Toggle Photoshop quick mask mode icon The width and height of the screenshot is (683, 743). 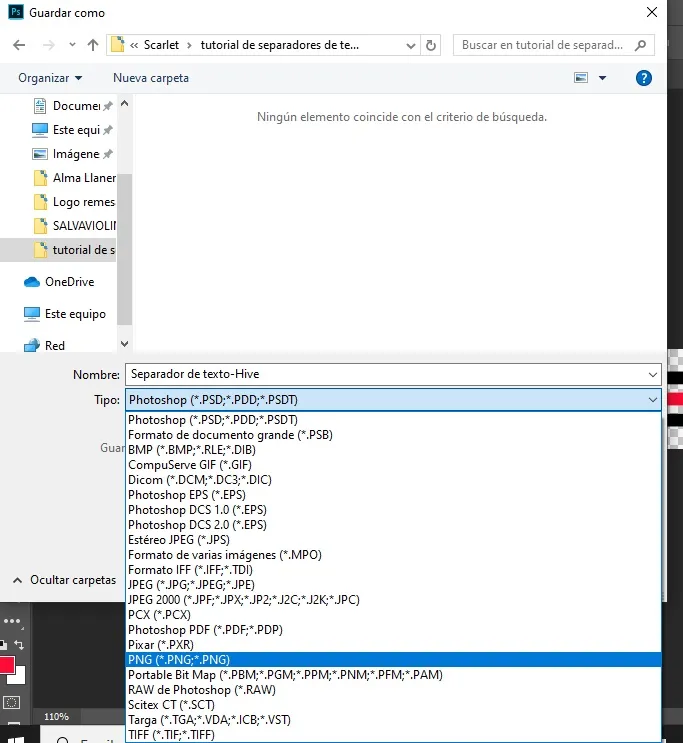11,702
